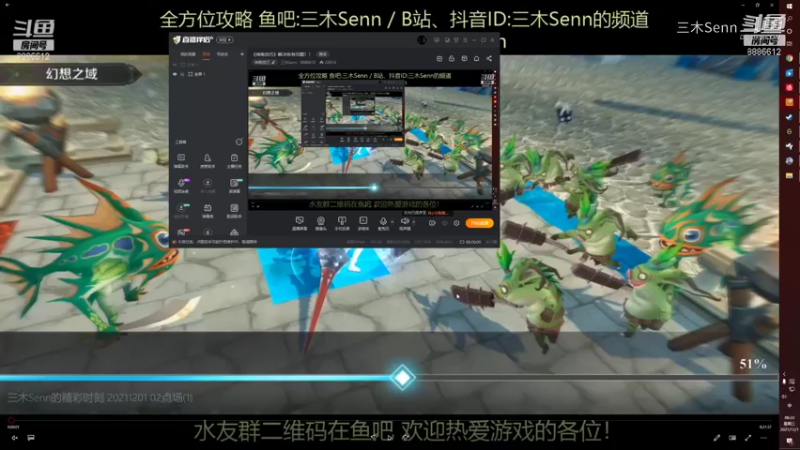Switch to the 我的场景 tab

(188, 54)
